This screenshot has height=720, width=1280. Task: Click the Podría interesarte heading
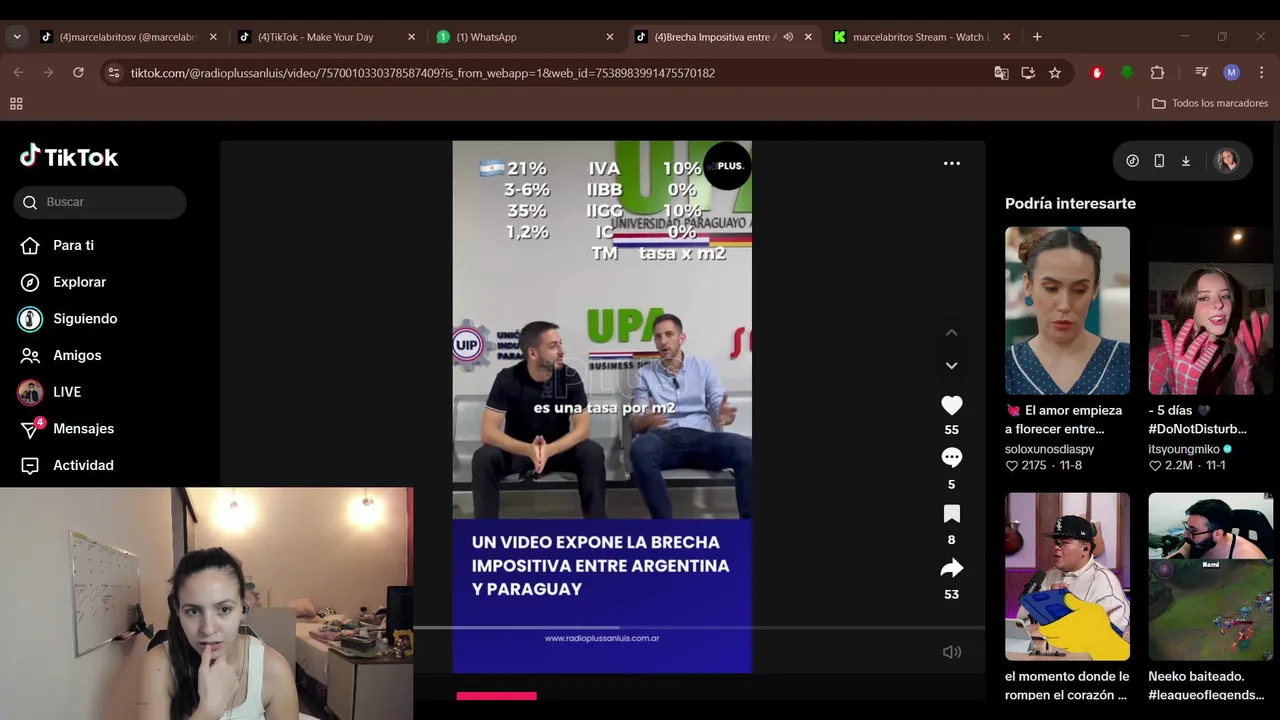pyautogui.click(x=1070, y=203)
